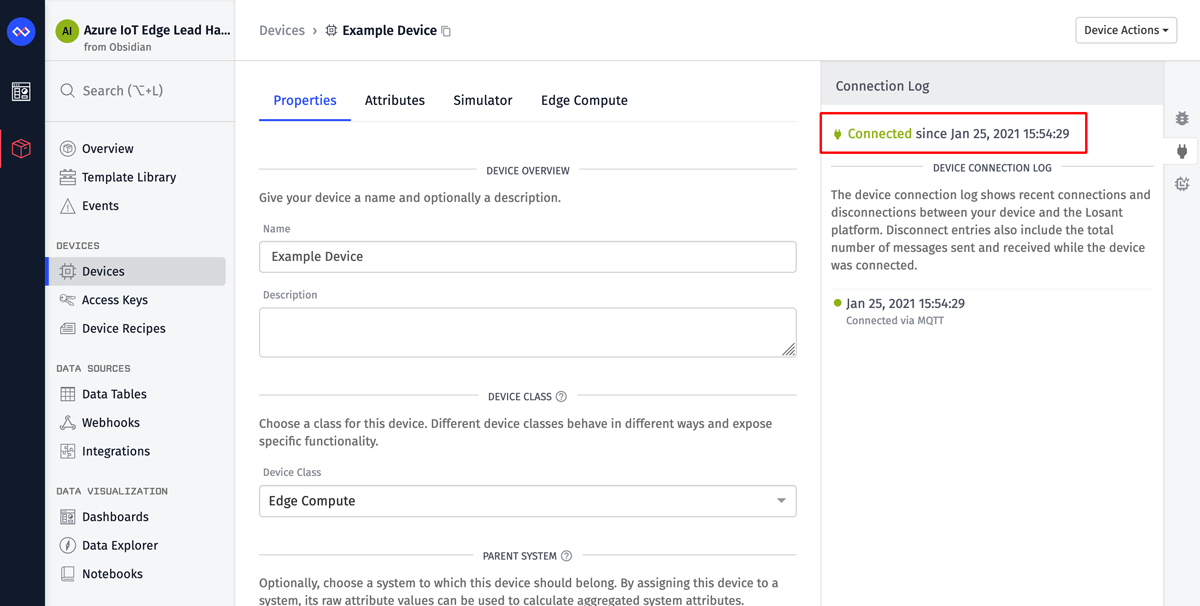Screen dimensions: 1200x606
Task: Click the log entry Jan 25, 2021 15:54:29
Action: click(x=905, y=303)
